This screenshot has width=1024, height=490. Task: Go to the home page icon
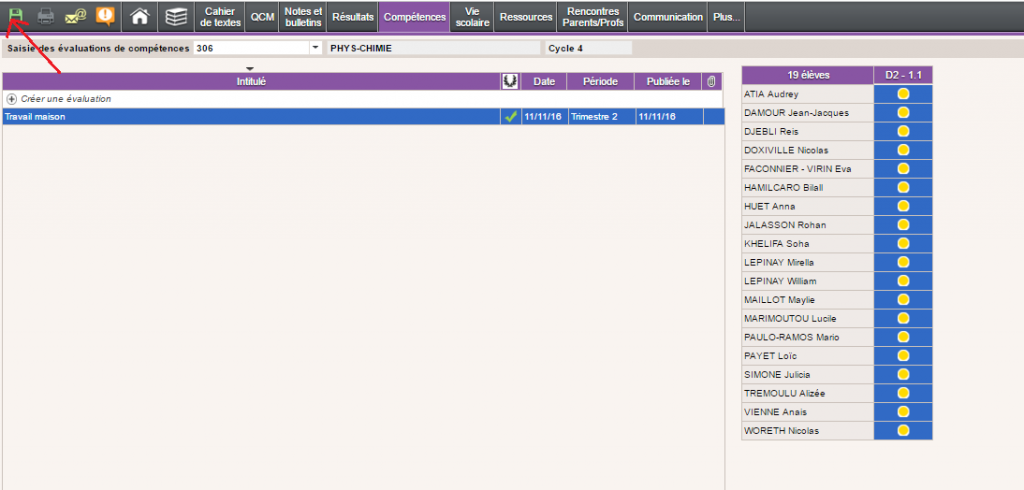(x=140, y=17)
